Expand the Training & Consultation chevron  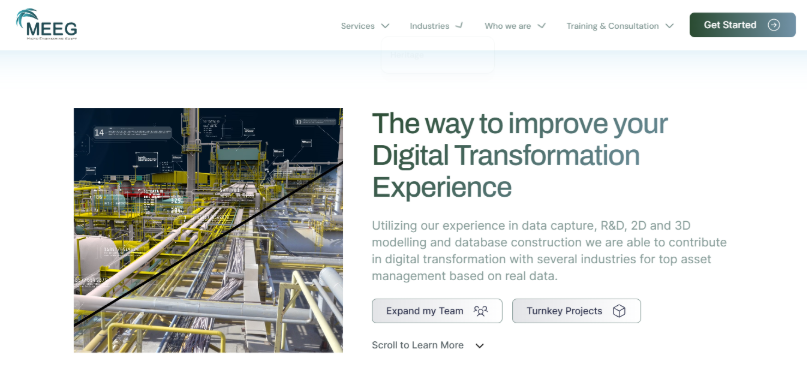coord(670,26)
